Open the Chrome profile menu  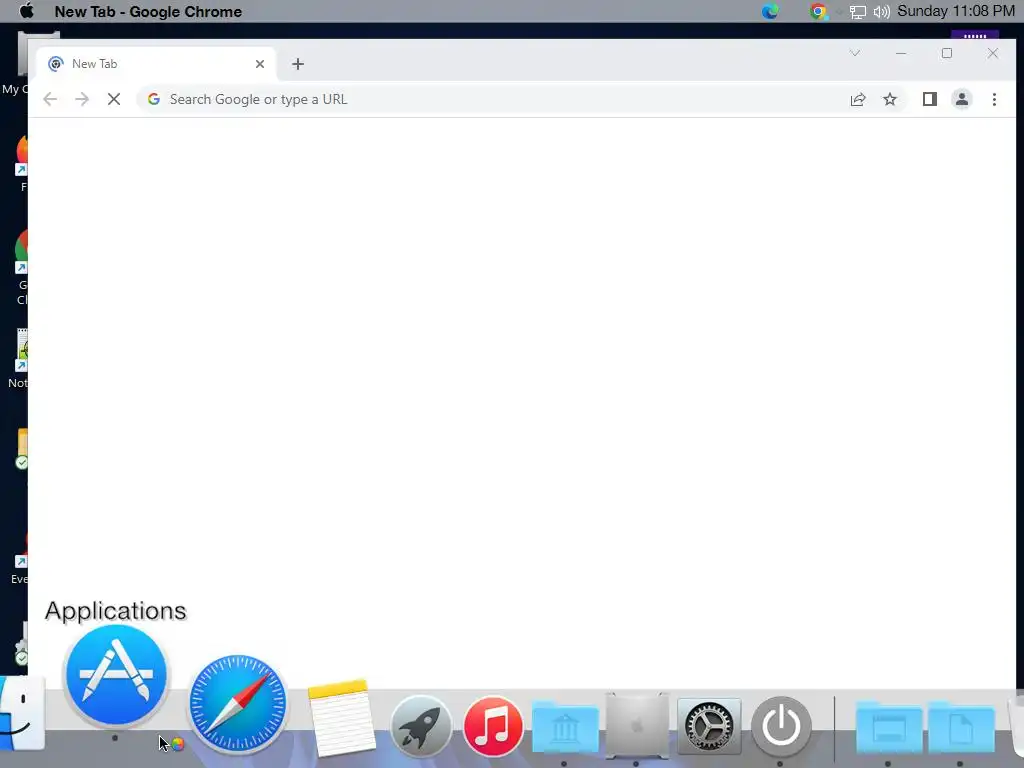pos(962,99)
